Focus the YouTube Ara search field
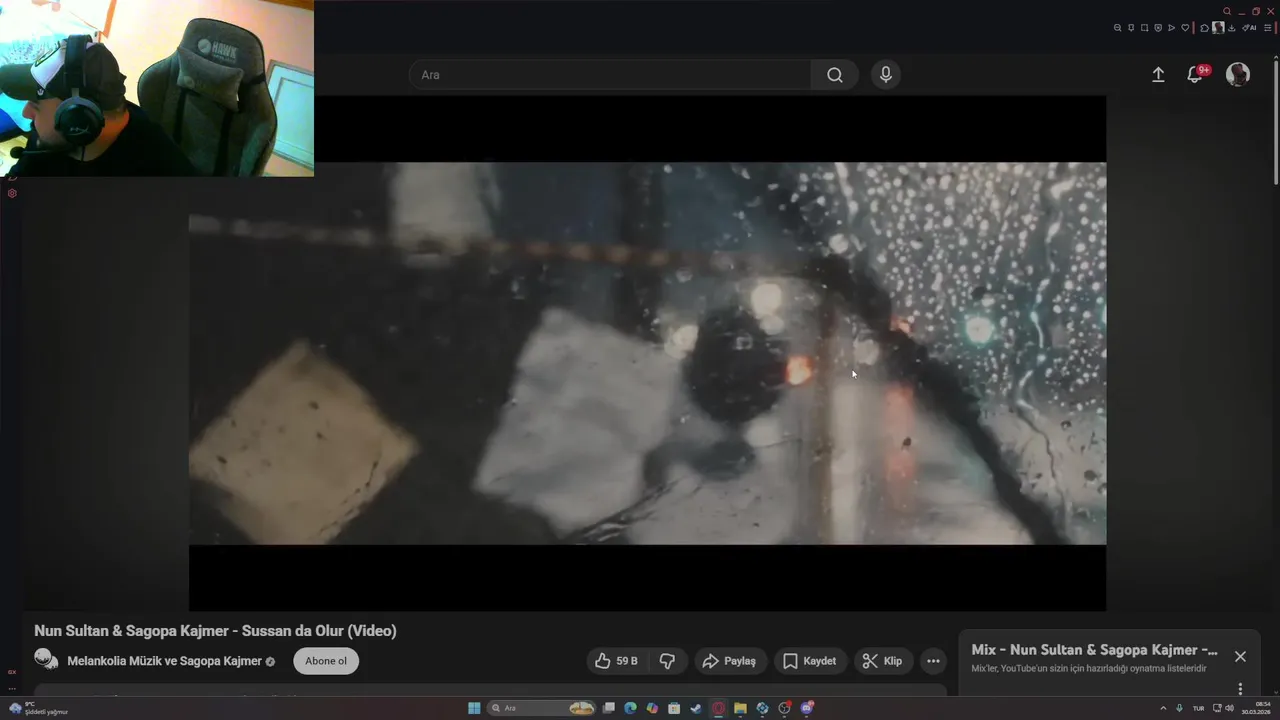The image size is (1280, 720). point(610,75)
